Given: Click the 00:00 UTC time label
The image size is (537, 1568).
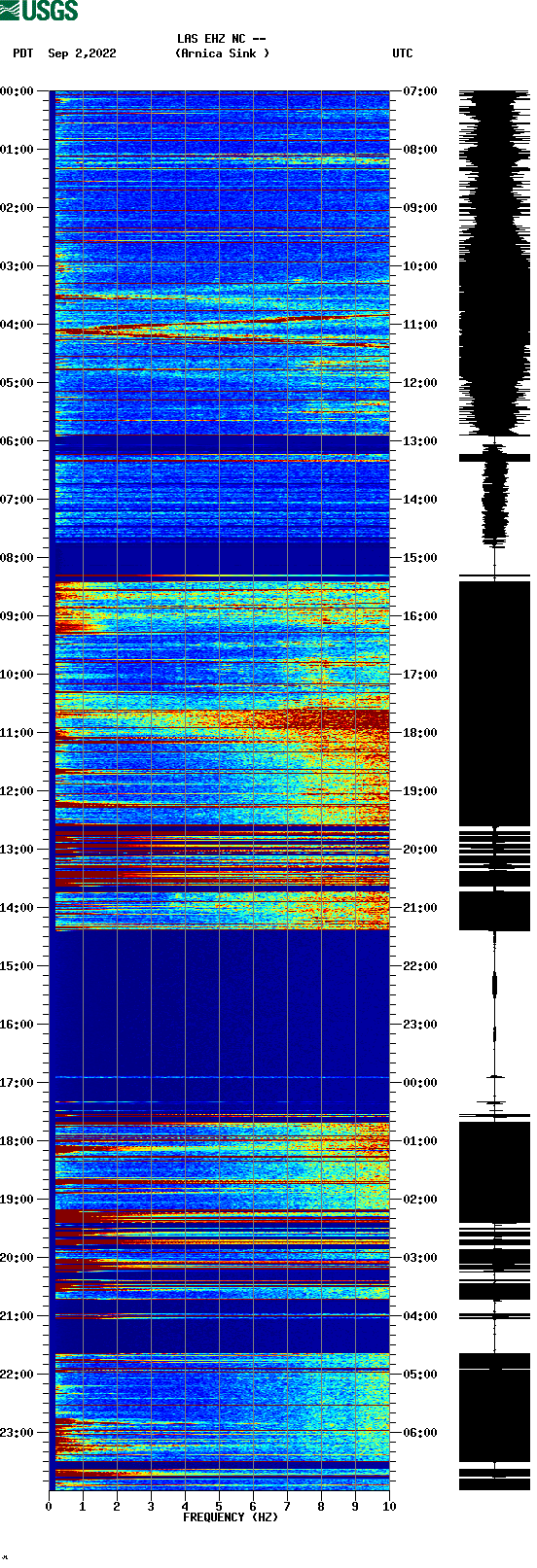Looking at the screenshot, I should pos(420,1083).
